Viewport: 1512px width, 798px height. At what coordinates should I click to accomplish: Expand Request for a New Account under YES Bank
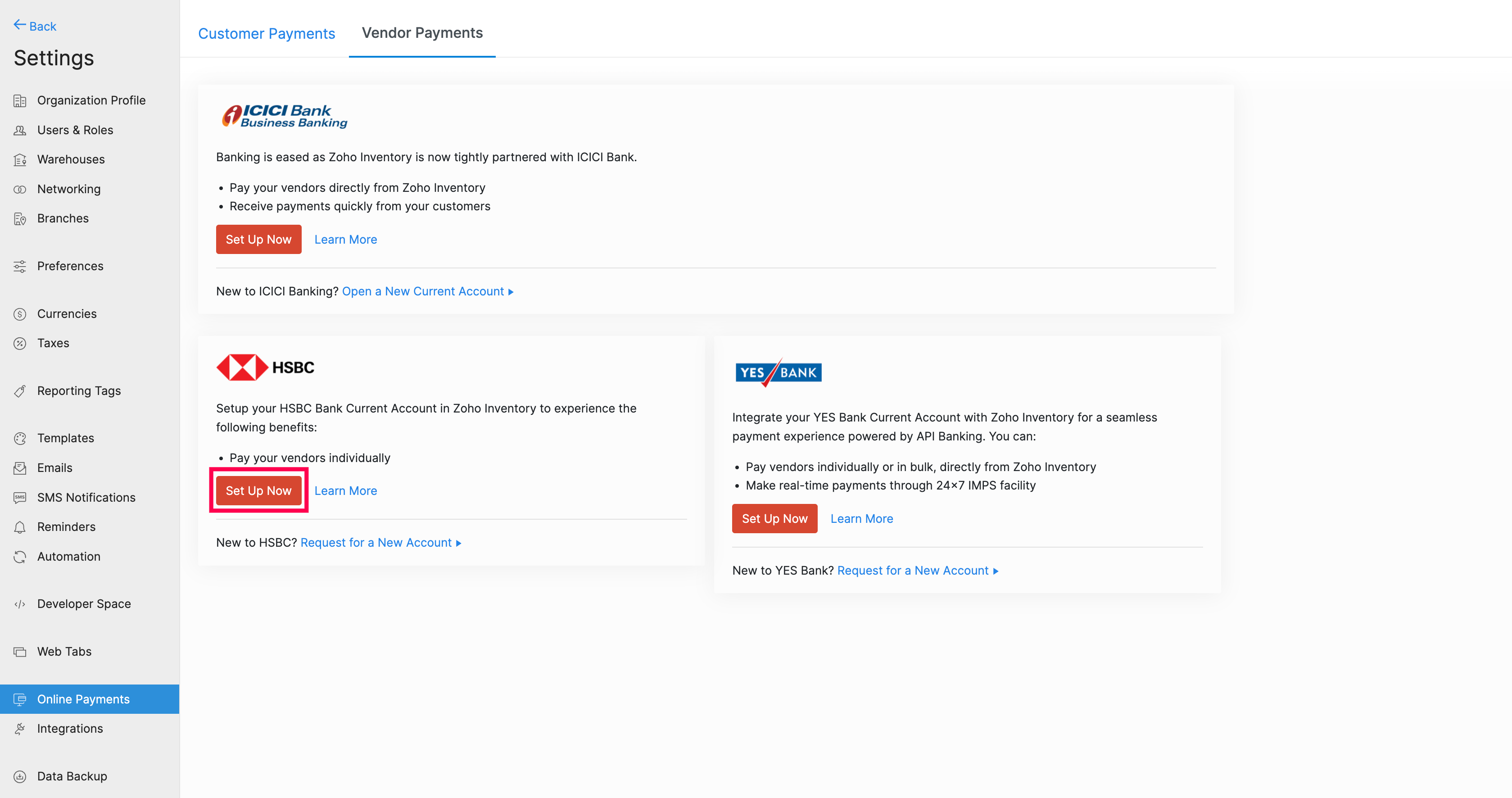pyautogui.click(x=916, y=570)
